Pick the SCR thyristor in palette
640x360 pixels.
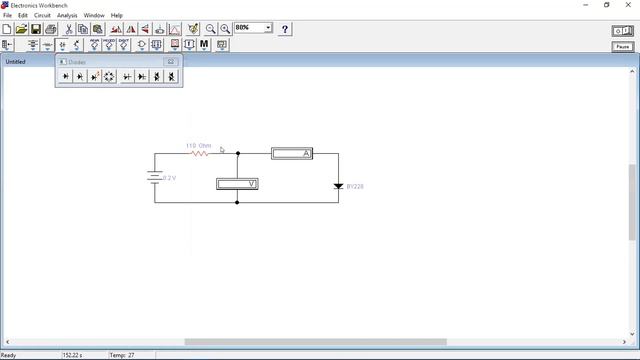[x=142, y=76]
